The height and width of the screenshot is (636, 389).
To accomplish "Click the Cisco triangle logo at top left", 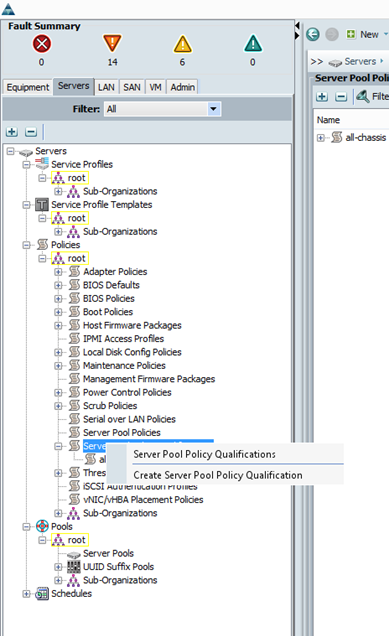I will tap(8, 9).
